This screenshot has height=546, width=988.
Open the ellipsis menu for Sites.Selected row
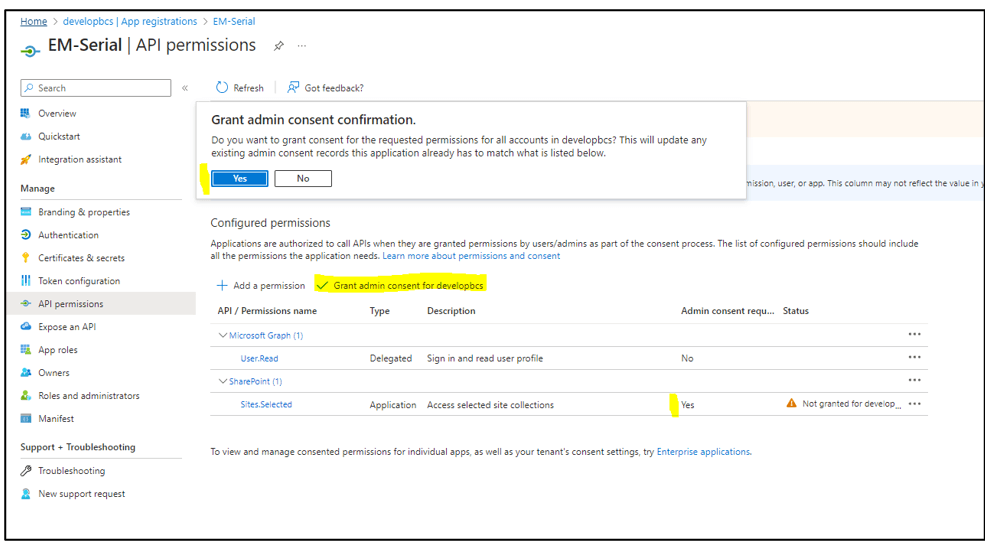click(914, 404)
